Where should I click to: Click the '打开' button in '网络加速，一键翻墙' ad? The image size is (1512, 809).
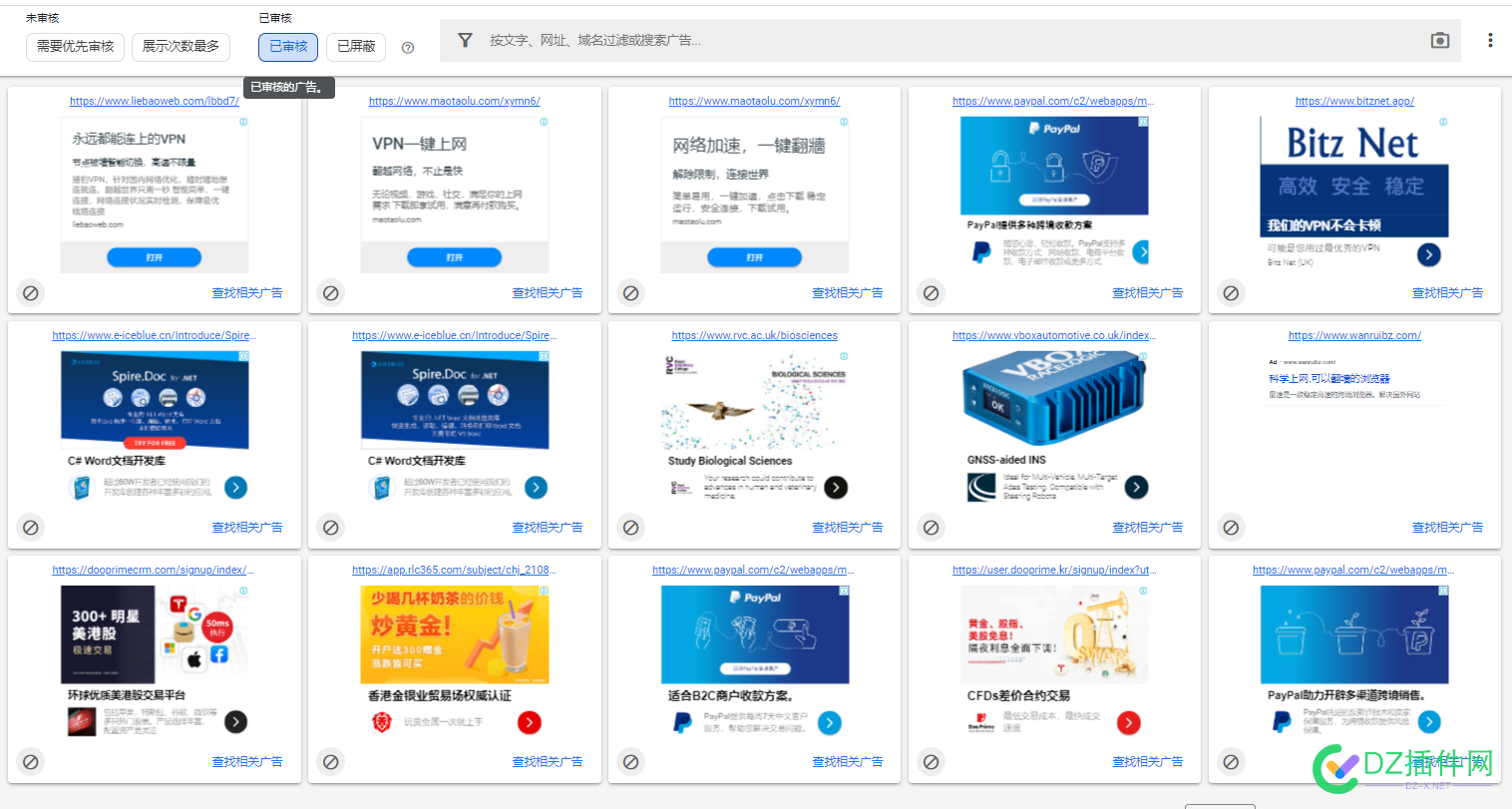[x=755, y=257]
